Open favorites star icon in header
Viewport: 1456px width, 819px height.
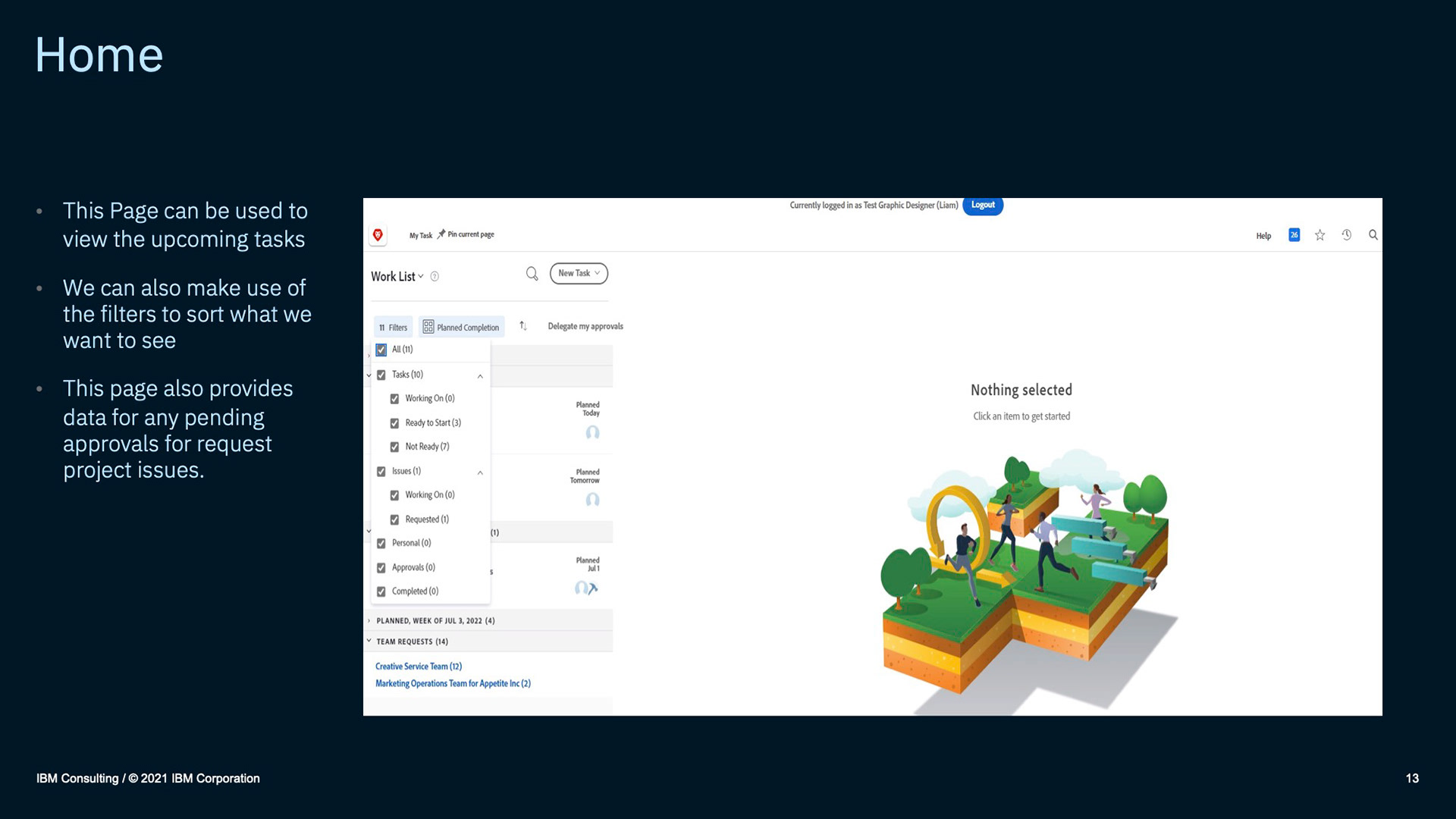click(1319, 235)
